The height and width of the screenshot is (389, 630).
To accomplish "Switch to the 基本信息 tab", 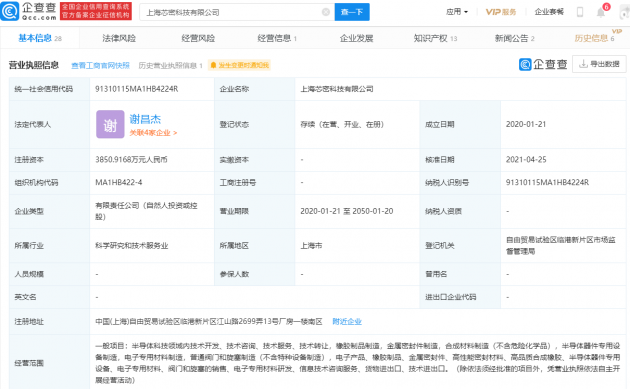I will (x=40, y=38).
